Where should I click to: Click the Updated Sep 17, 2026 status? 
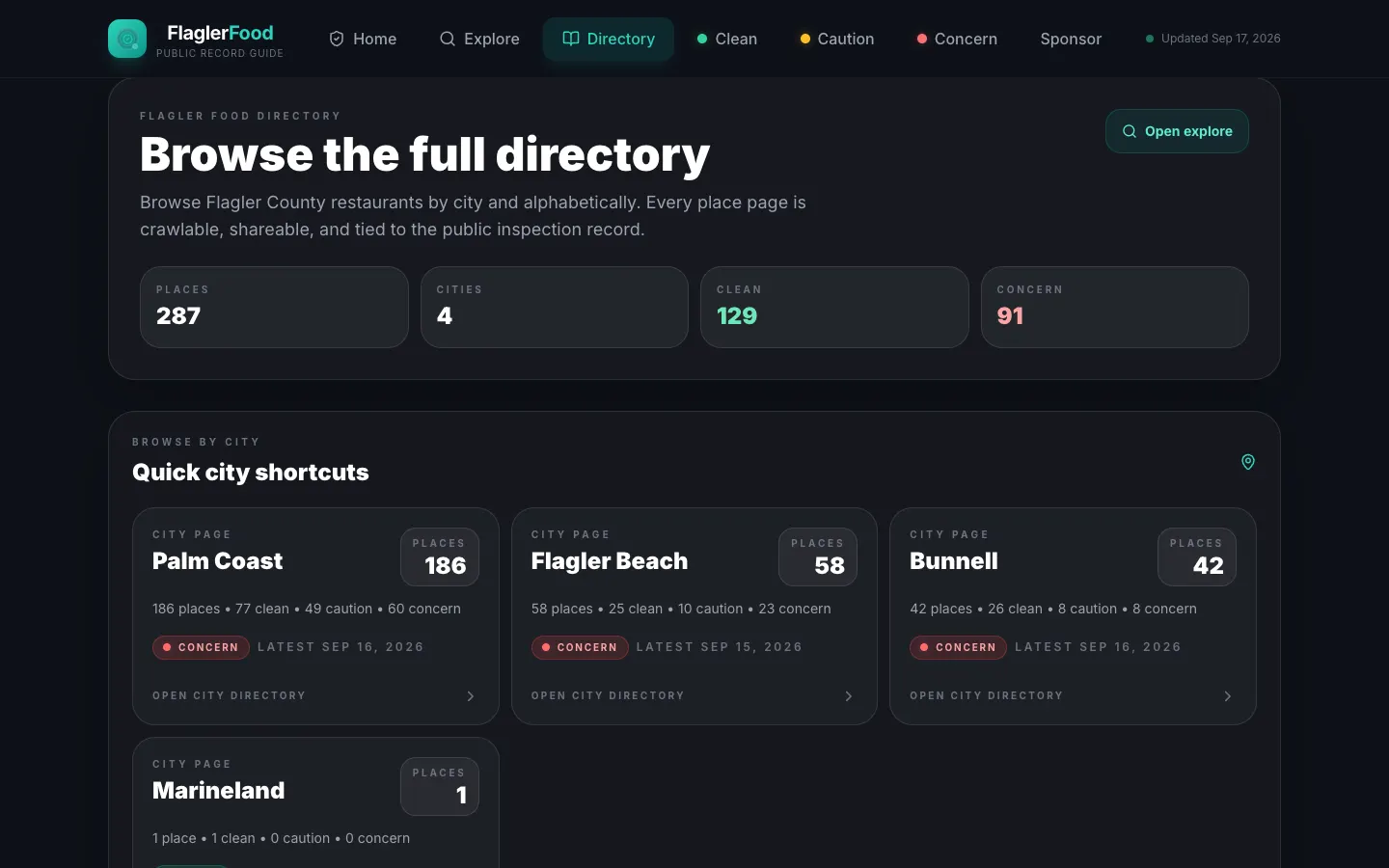[1213, 39]
